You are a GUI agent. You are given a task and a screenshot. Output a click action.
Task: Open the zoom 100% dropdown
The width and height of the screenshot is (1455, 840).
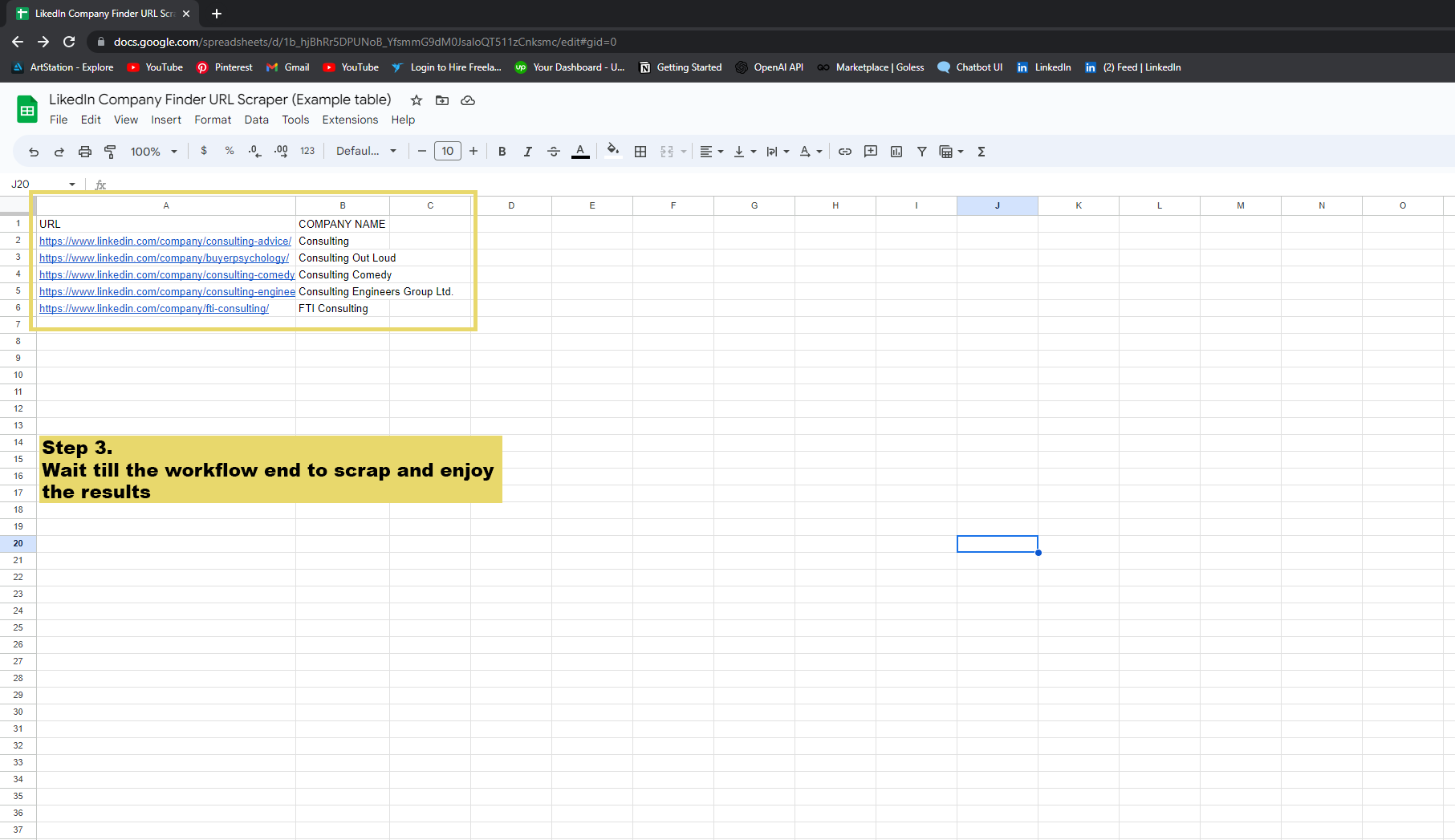pos(153,152)
